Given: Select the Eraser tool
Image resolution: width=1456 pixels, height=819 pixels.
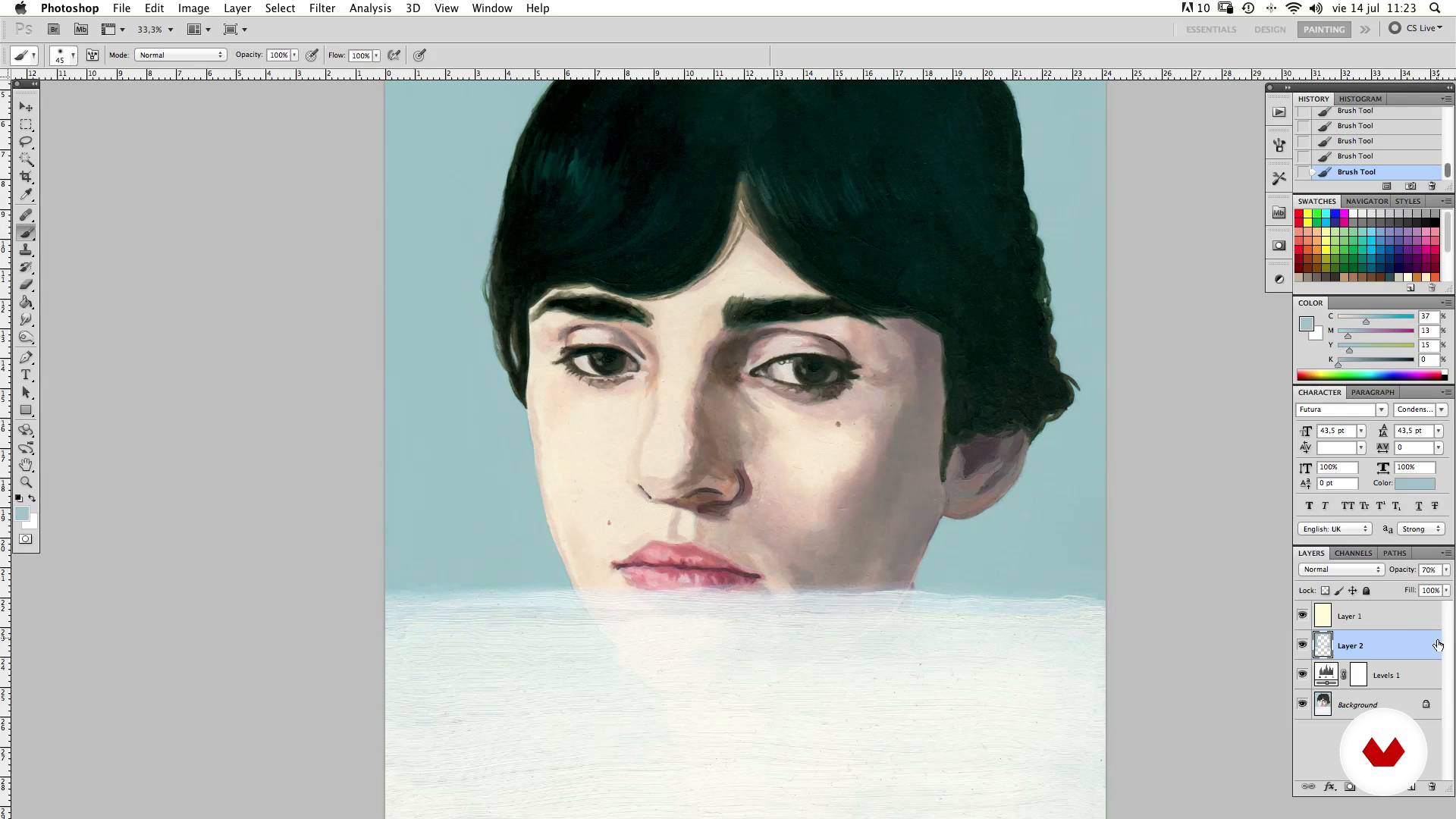Looking at the screenshot, I should tap(26, 285).
